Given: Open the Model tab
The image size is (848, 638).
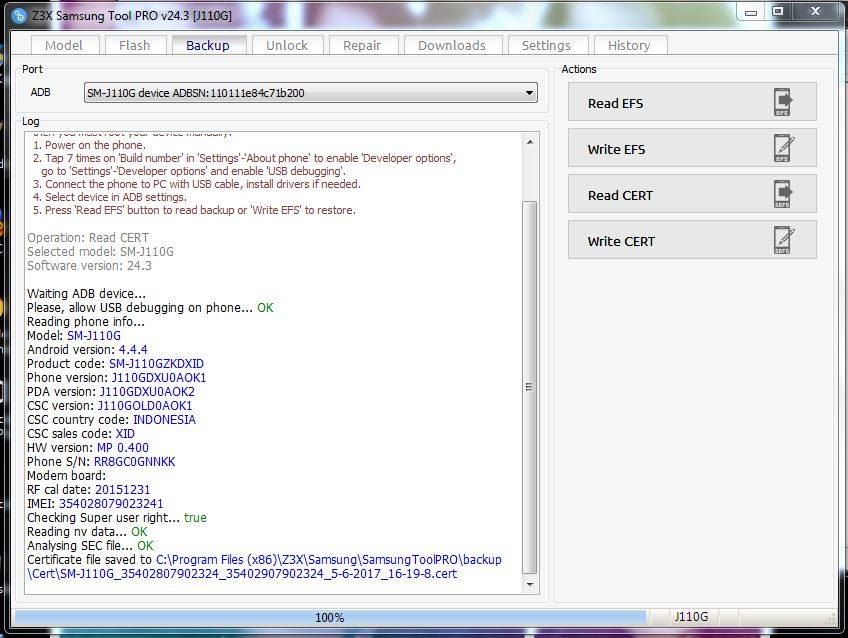Looking at the screenshot, I should point(64,45).
